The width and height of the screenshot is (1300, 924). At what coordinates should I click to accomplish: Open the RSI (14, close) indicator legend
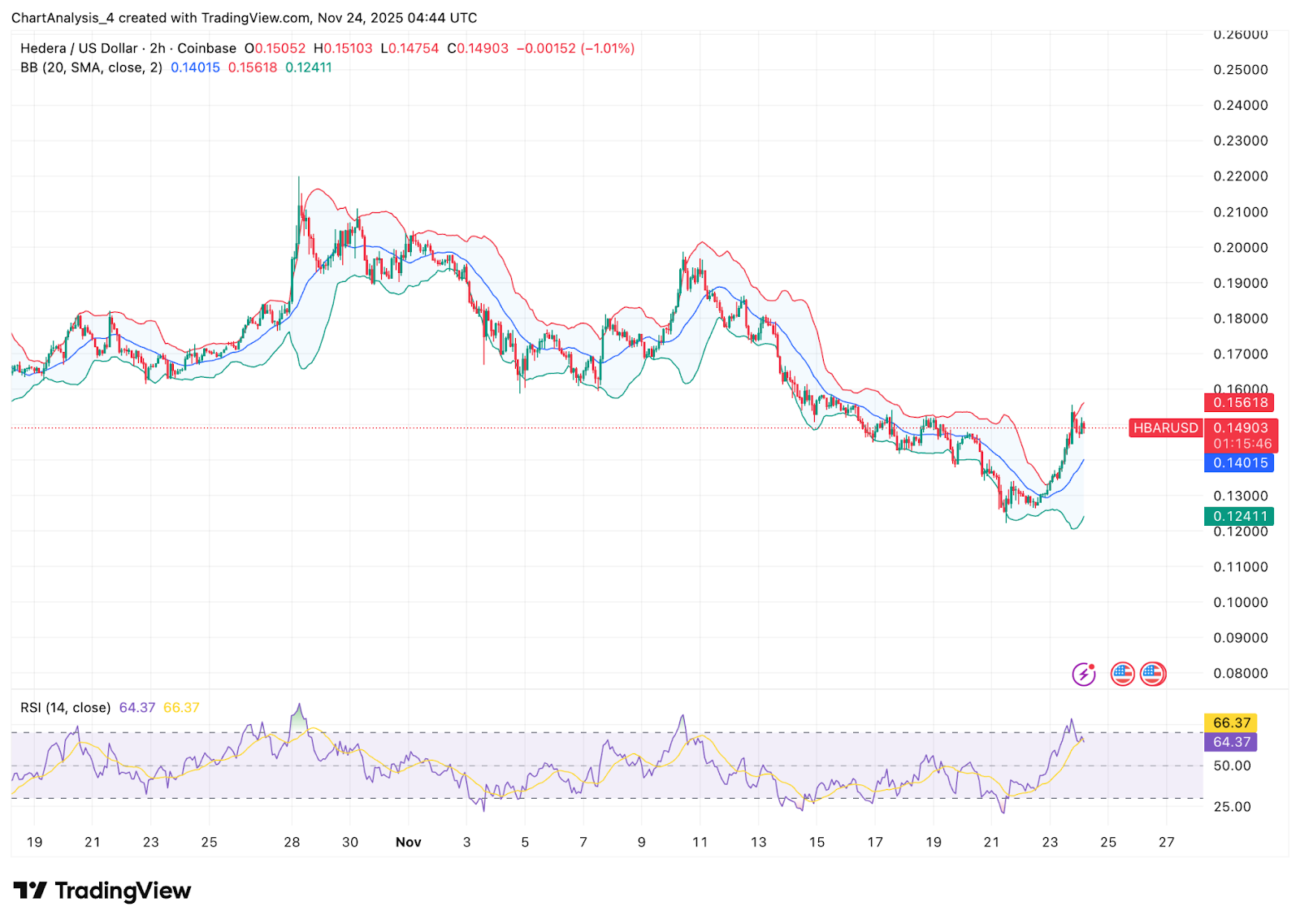(x=65, y=708)
